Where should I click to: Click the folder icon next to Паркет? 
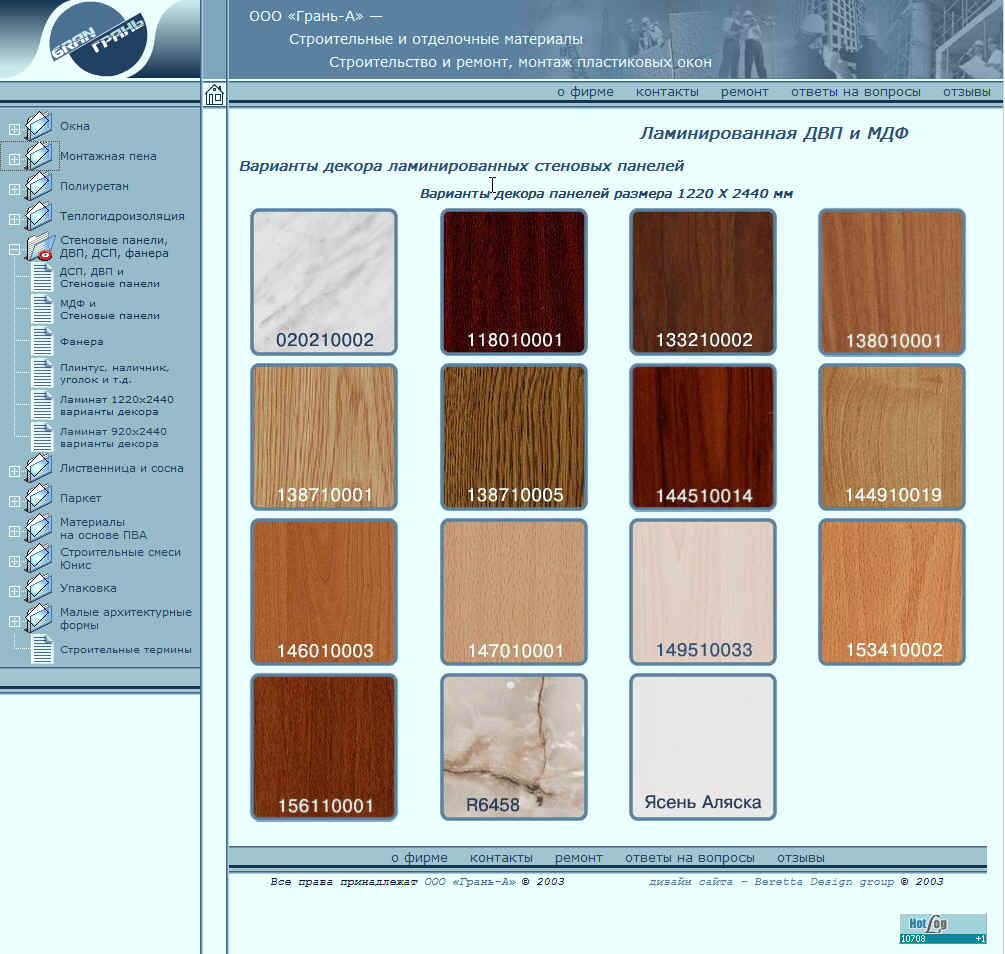(x=38, y=497)
